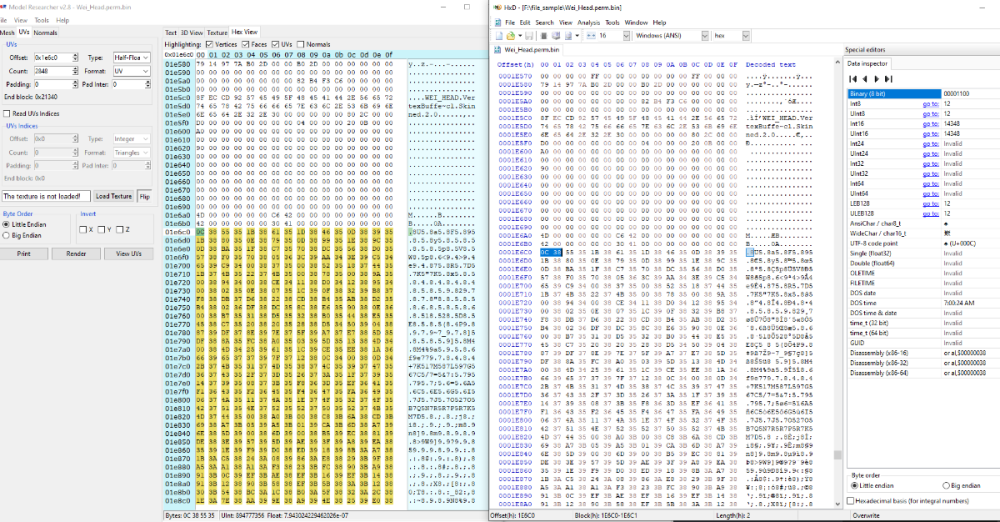The width and height of the screenshot is (1000, 522).
Task: Jump to last byte in Data inspector
Action: coord(888,78)
